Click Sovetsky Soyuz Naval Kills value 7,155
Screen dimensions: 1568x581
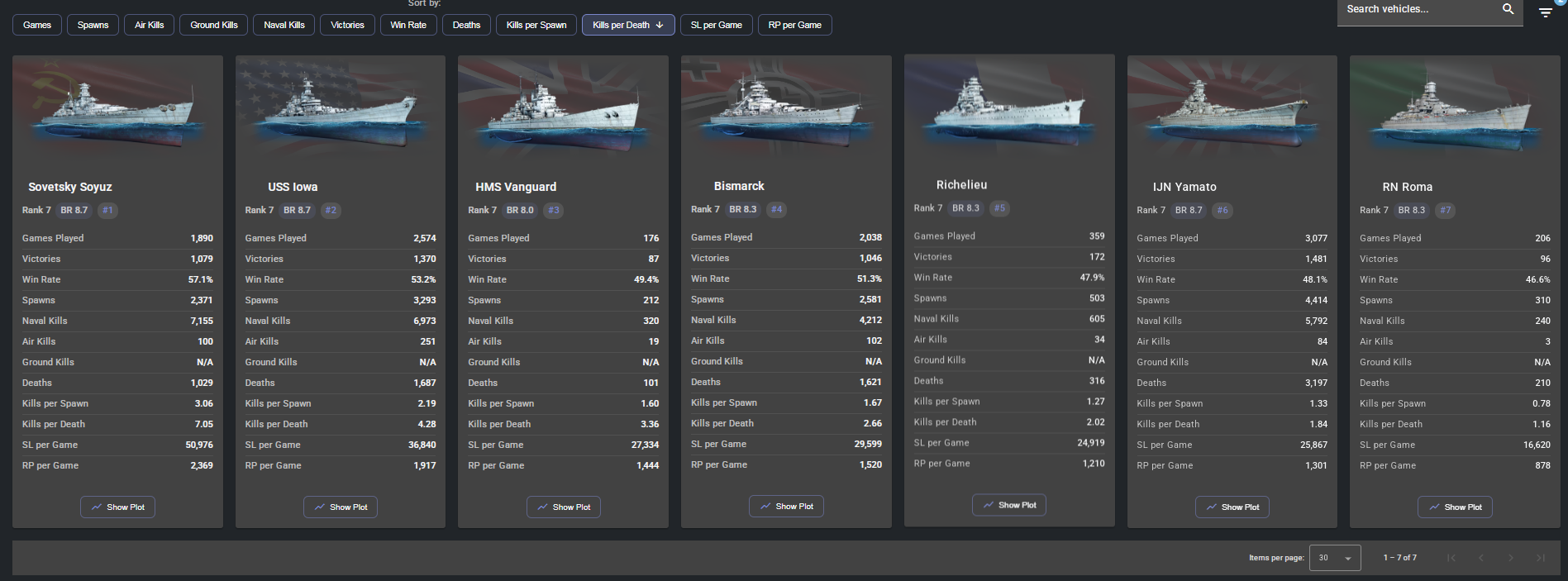(x=202, y=321)
